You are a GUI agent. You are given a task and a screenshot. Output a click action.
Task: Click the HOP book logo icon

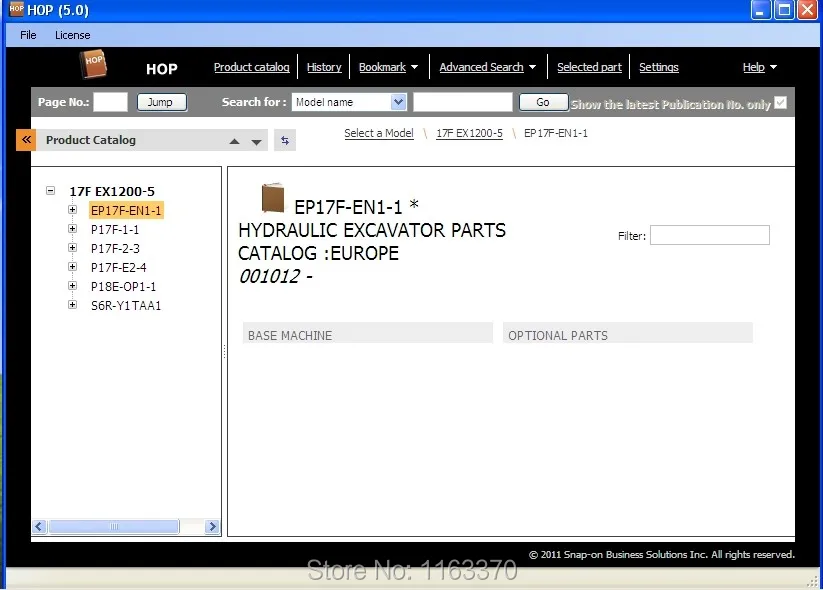point(93,64)
